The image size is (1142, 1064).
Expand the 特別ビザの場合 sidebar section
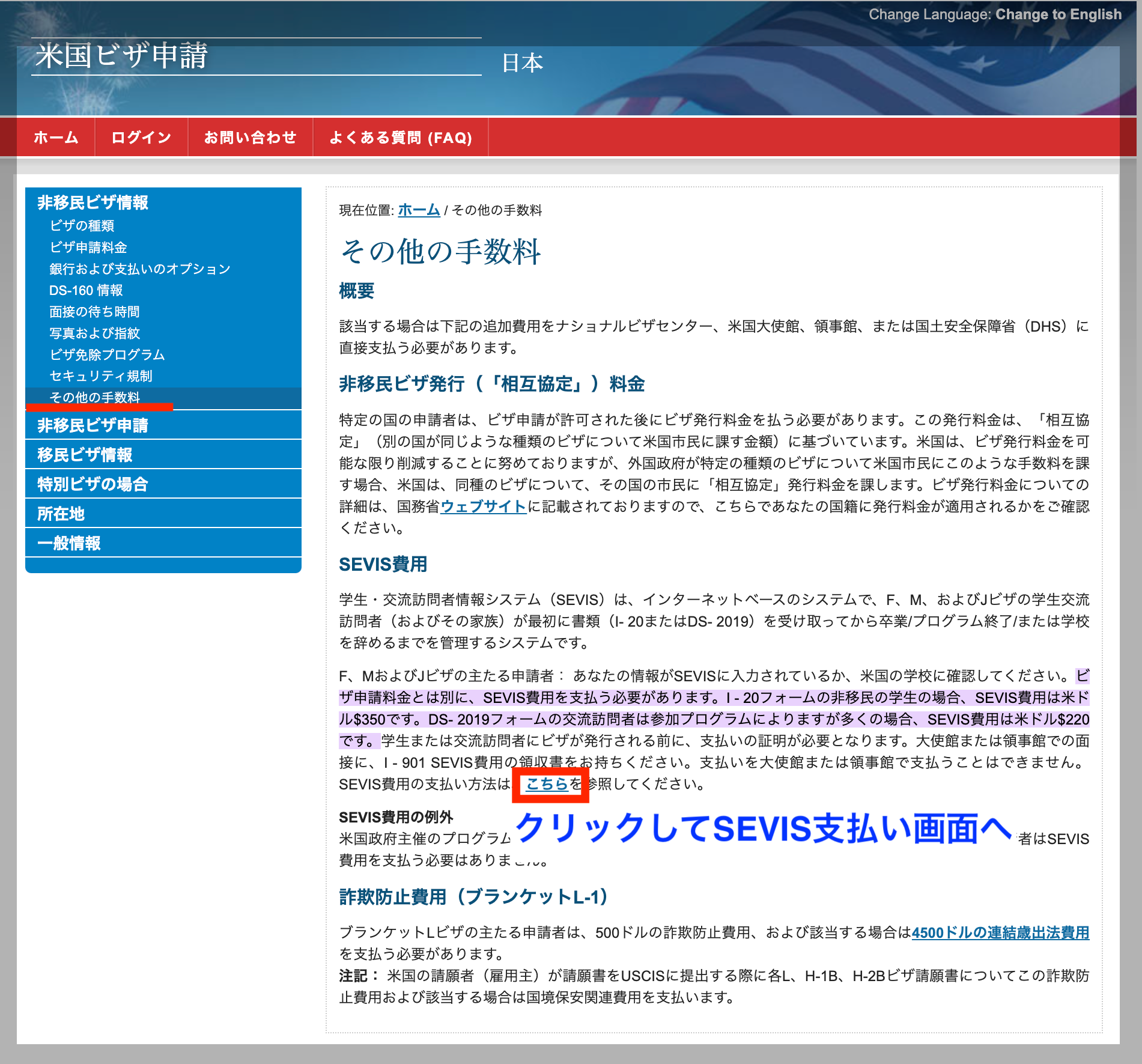click(93, 484)
